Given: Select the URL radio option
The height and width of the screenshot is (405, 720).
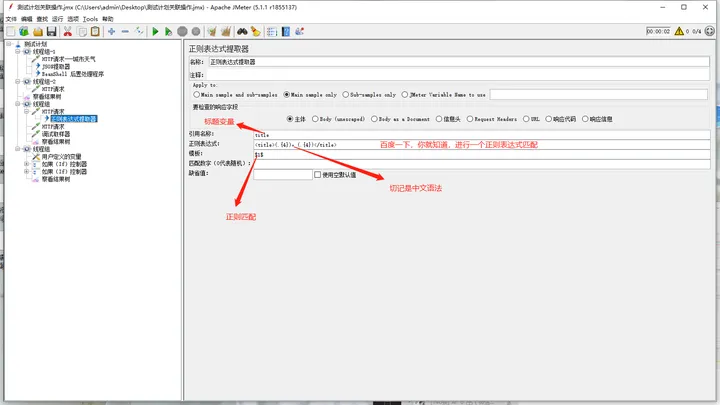Looking at the screenshot, I should coord(526,119).
